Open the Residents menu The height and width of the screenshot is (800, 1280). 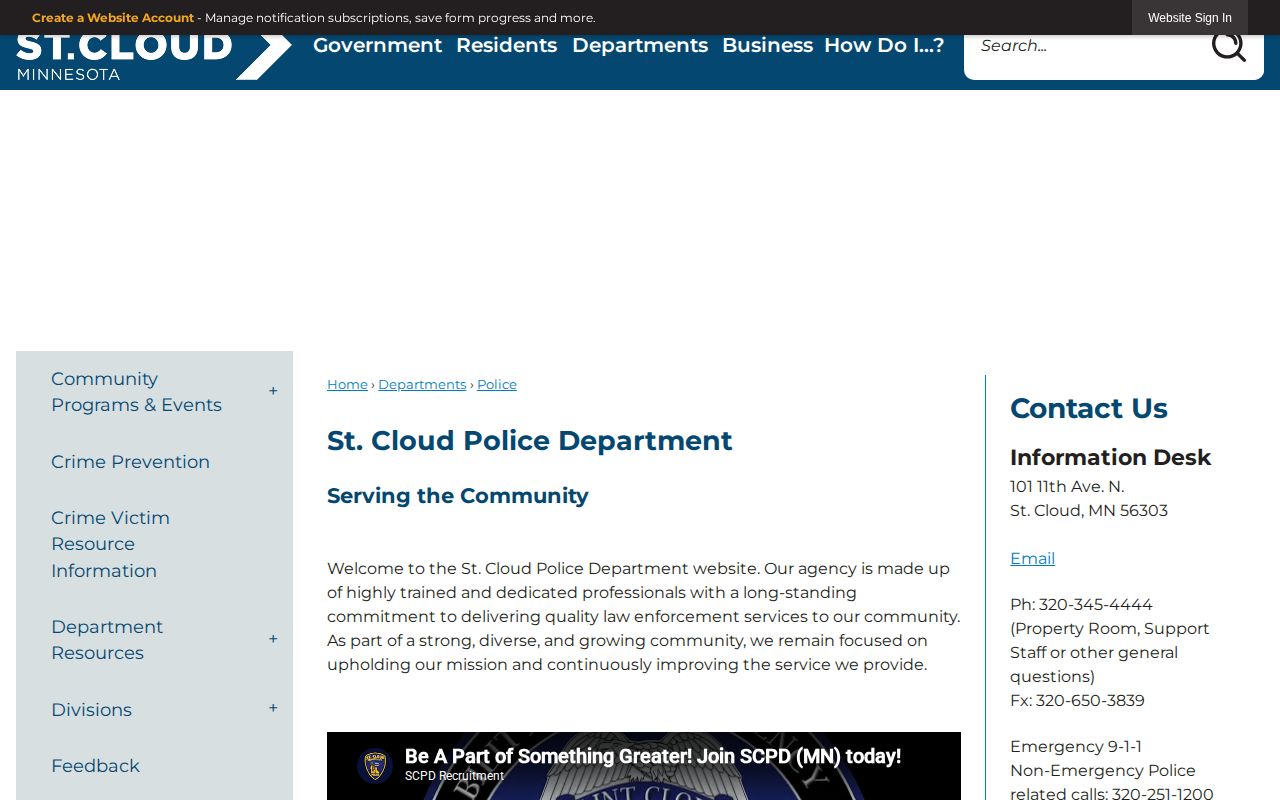(507, 46)
